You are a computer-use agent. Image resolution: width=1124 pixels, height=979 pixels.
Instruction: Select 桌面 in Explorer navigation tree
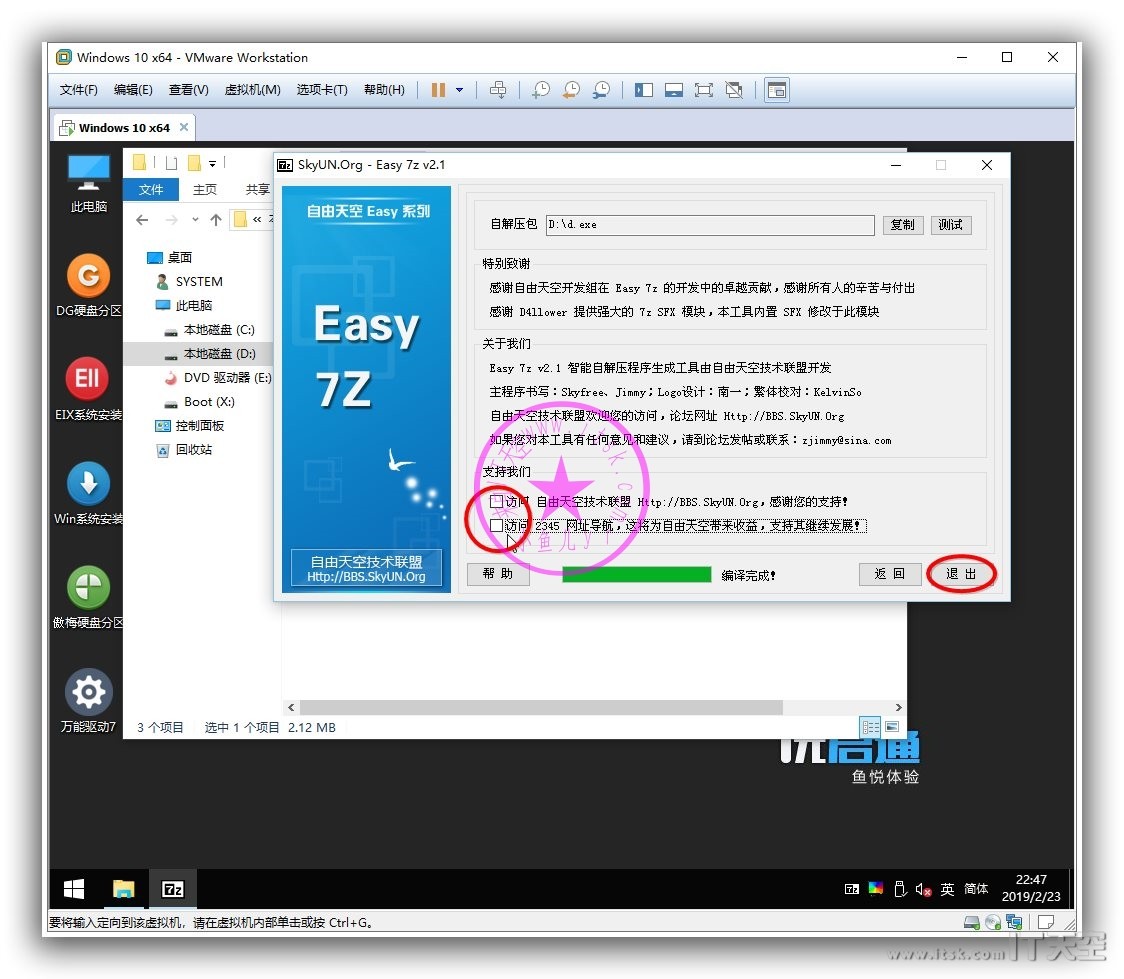(x=169, y=257)
